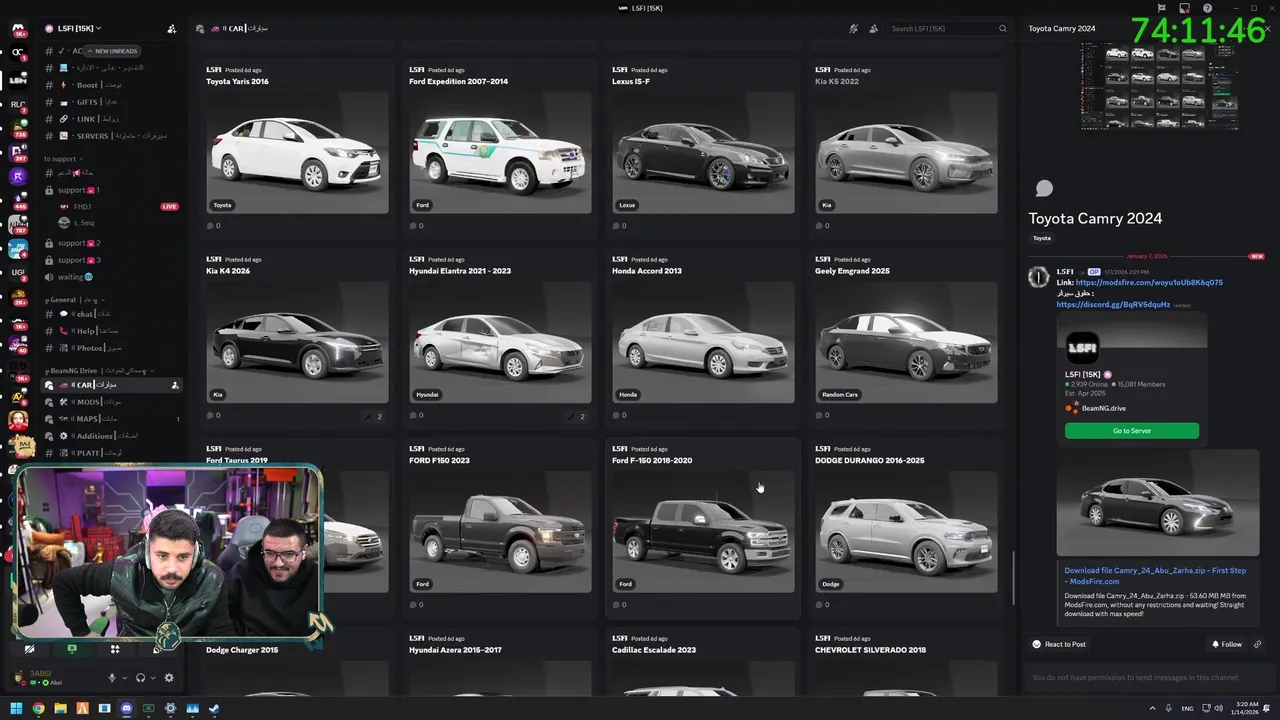Click the Toyota tag under Toyota Camry 2024 title

click(x=1042, y=238)
